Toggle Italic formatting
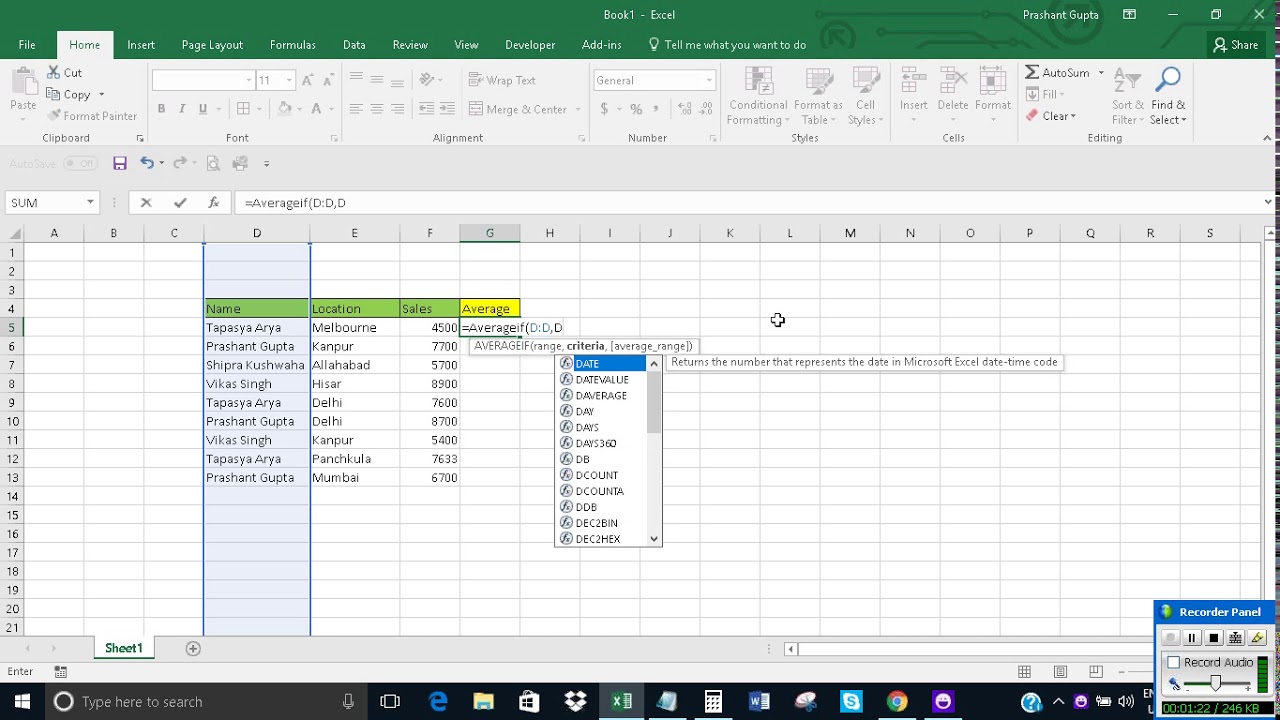The width and height of the screenshot is (1280, 720). 182,109
